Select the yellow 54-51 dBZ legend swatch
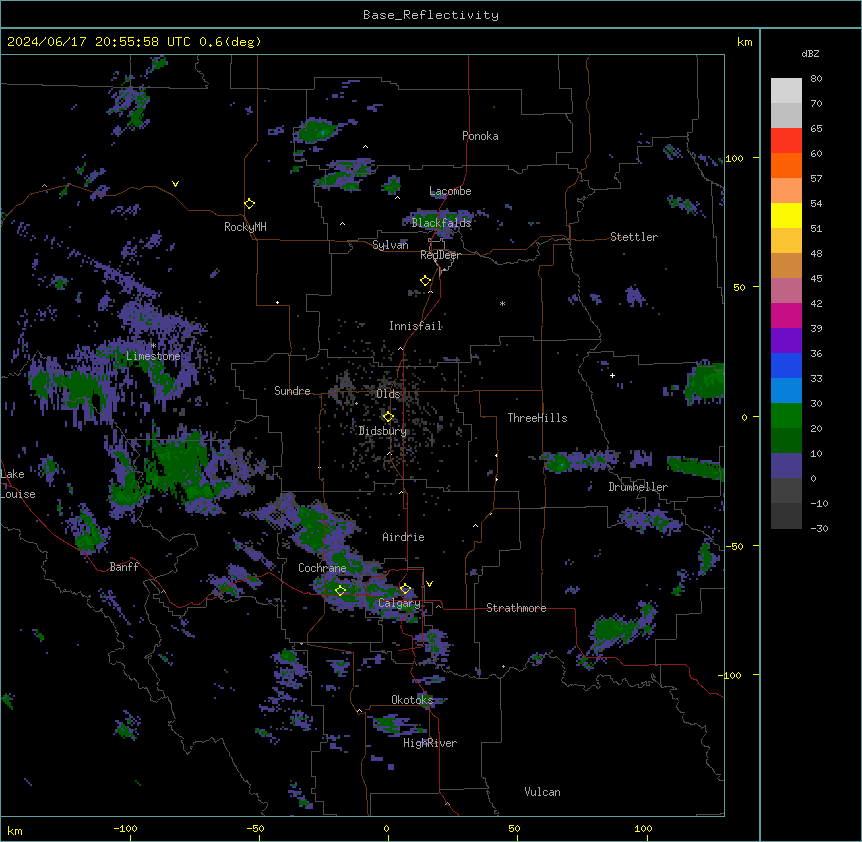862x842 pixels. 786,215
